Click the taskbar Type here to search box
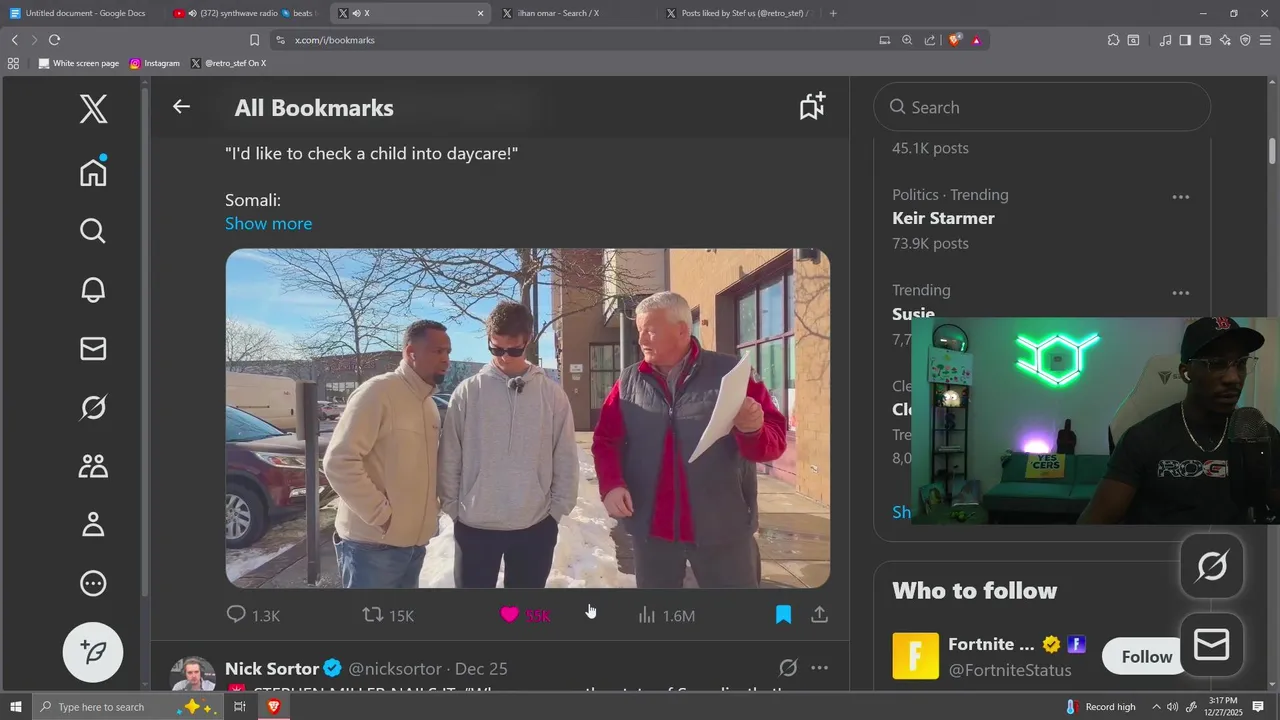Screen dimensions: 1280x720 [128, 707]
